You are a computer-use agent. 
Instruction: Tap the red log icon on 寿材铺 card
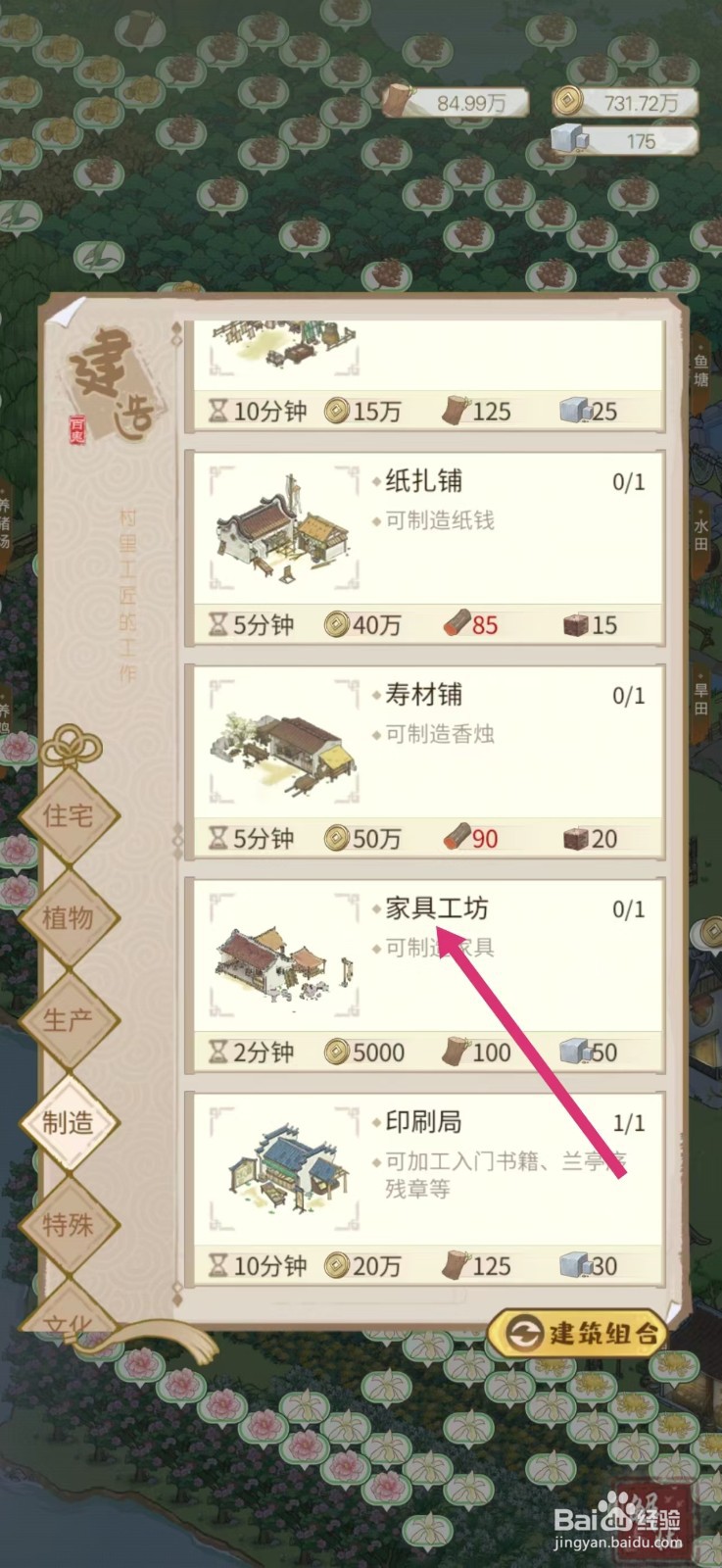click(x=457, y=838)
